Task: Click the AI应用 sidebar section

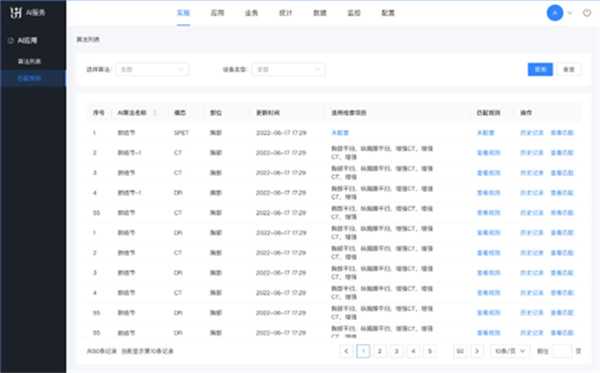Action: click(x=27, y=41)
